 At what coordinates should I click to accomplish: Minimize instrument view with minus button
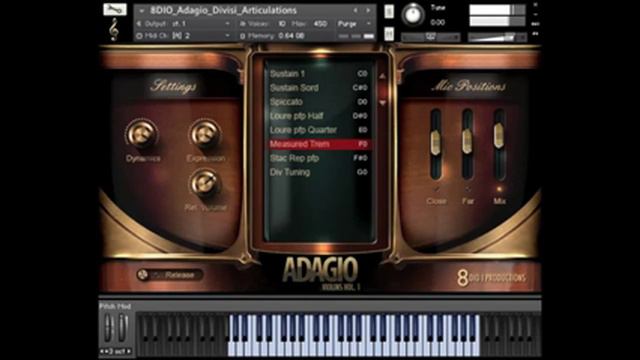535,14
